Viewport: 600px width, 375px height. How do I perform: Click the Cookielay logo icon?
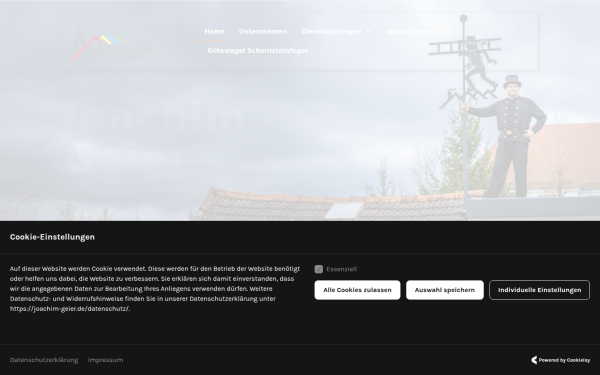coord(534,360)
